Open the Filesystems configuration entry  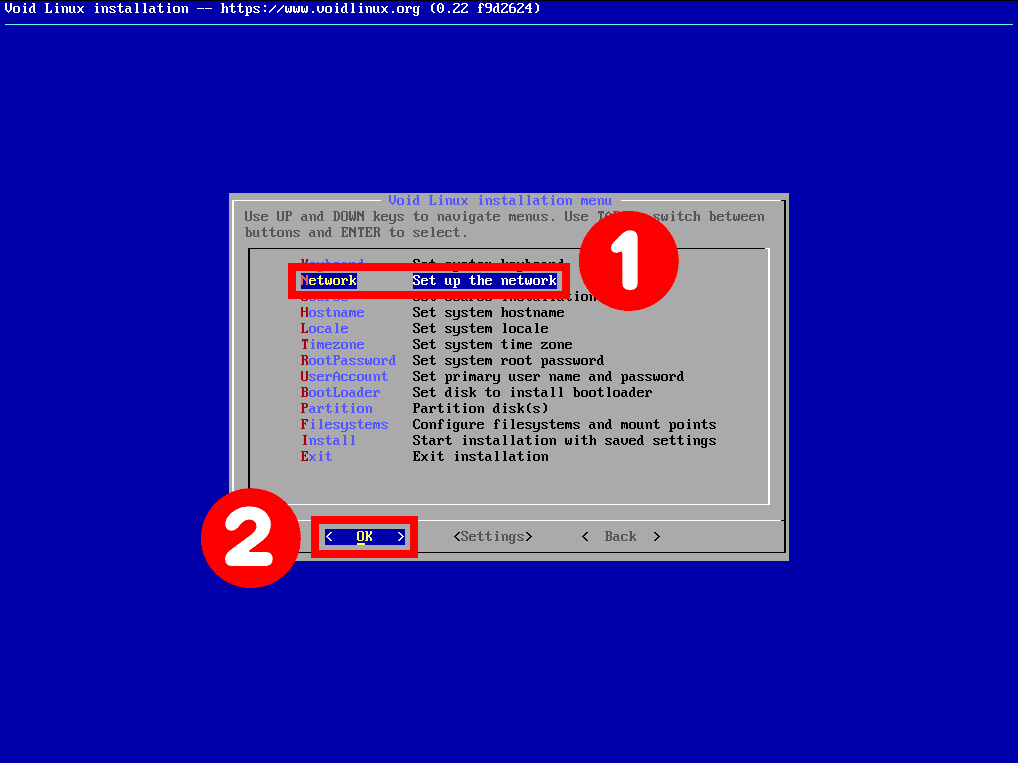[344, 425]
